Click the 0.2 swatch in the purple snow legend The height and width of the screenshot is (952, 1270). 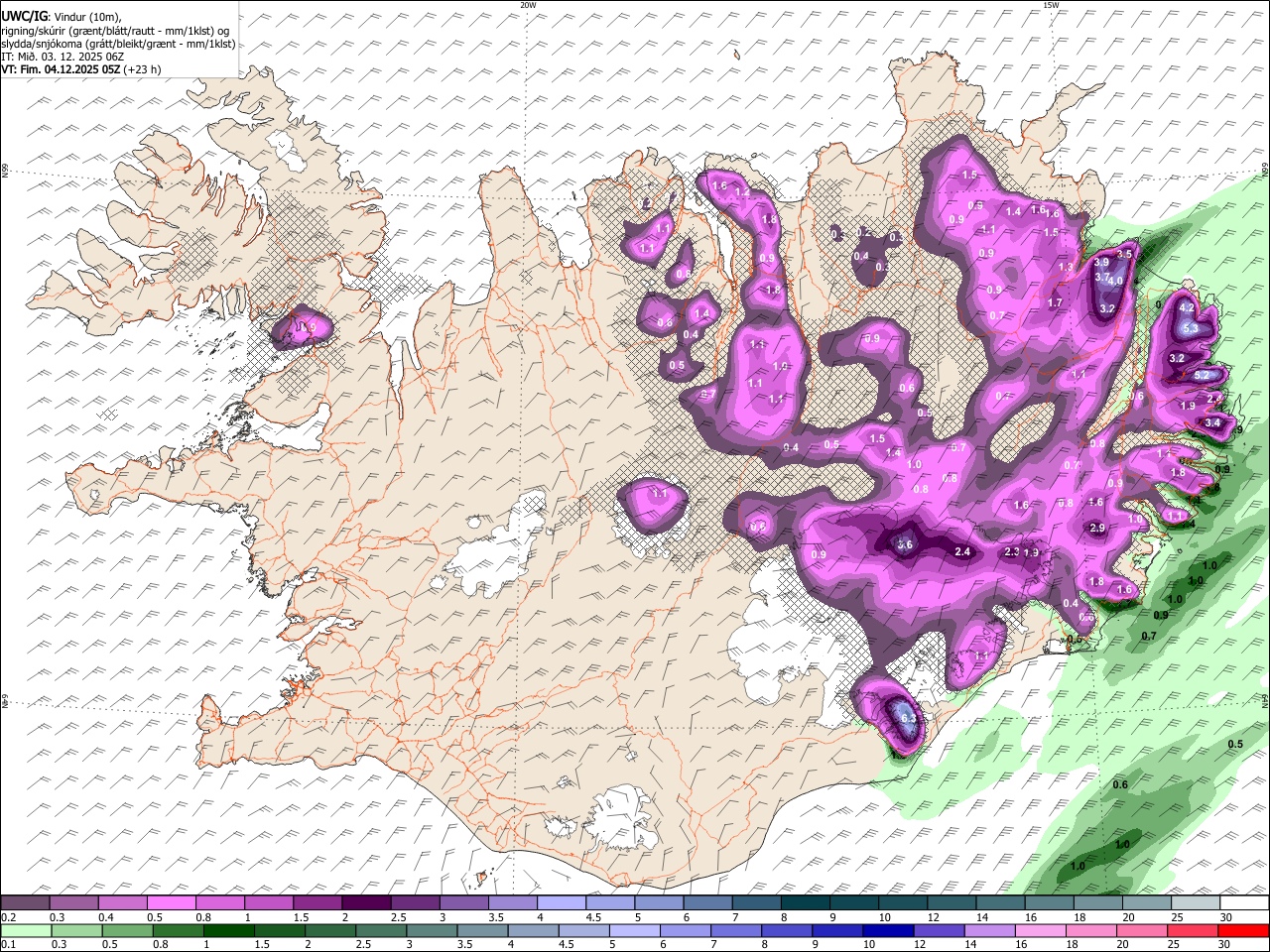[25, 903]
